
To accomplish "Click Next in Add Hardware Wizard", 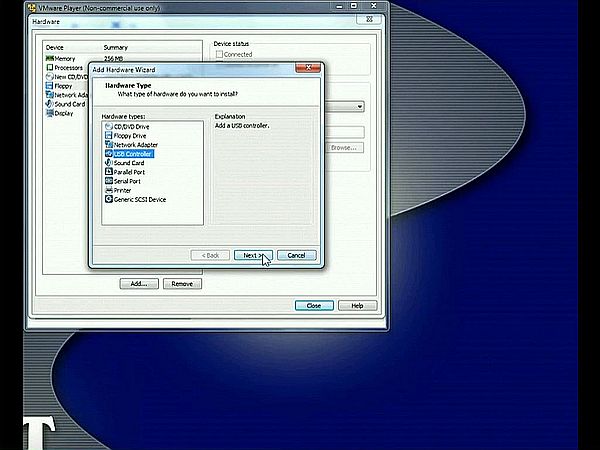I will (x=253, y=255).
